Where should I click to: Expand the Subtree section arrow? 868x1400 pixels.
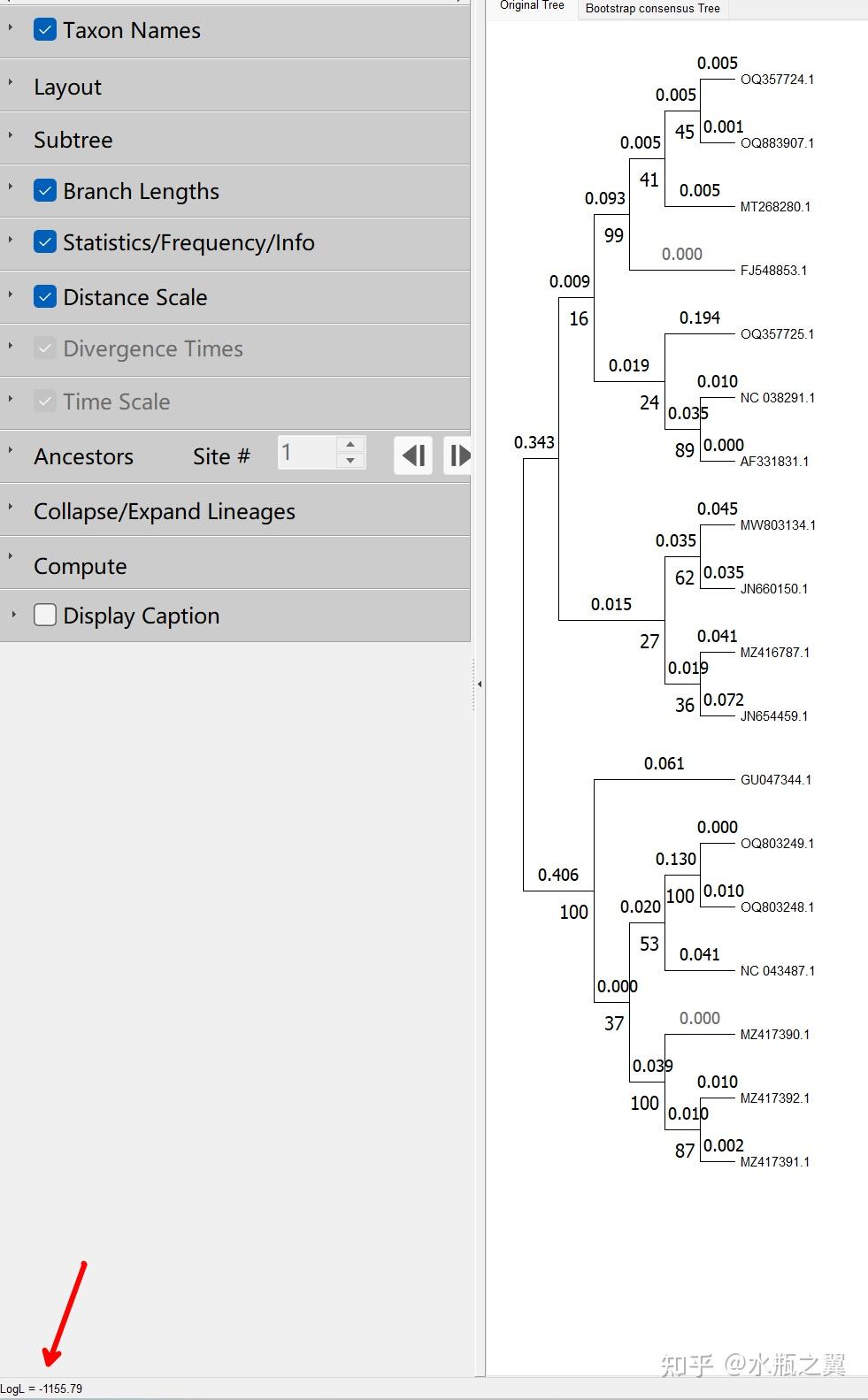point(11,135)
